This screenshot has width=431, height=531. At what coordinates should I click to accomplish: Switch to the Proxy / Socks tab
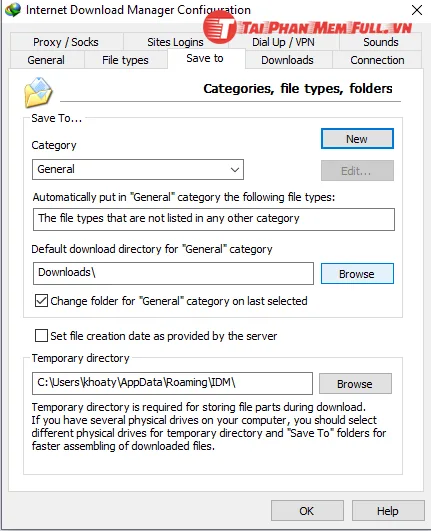(66, 42)
